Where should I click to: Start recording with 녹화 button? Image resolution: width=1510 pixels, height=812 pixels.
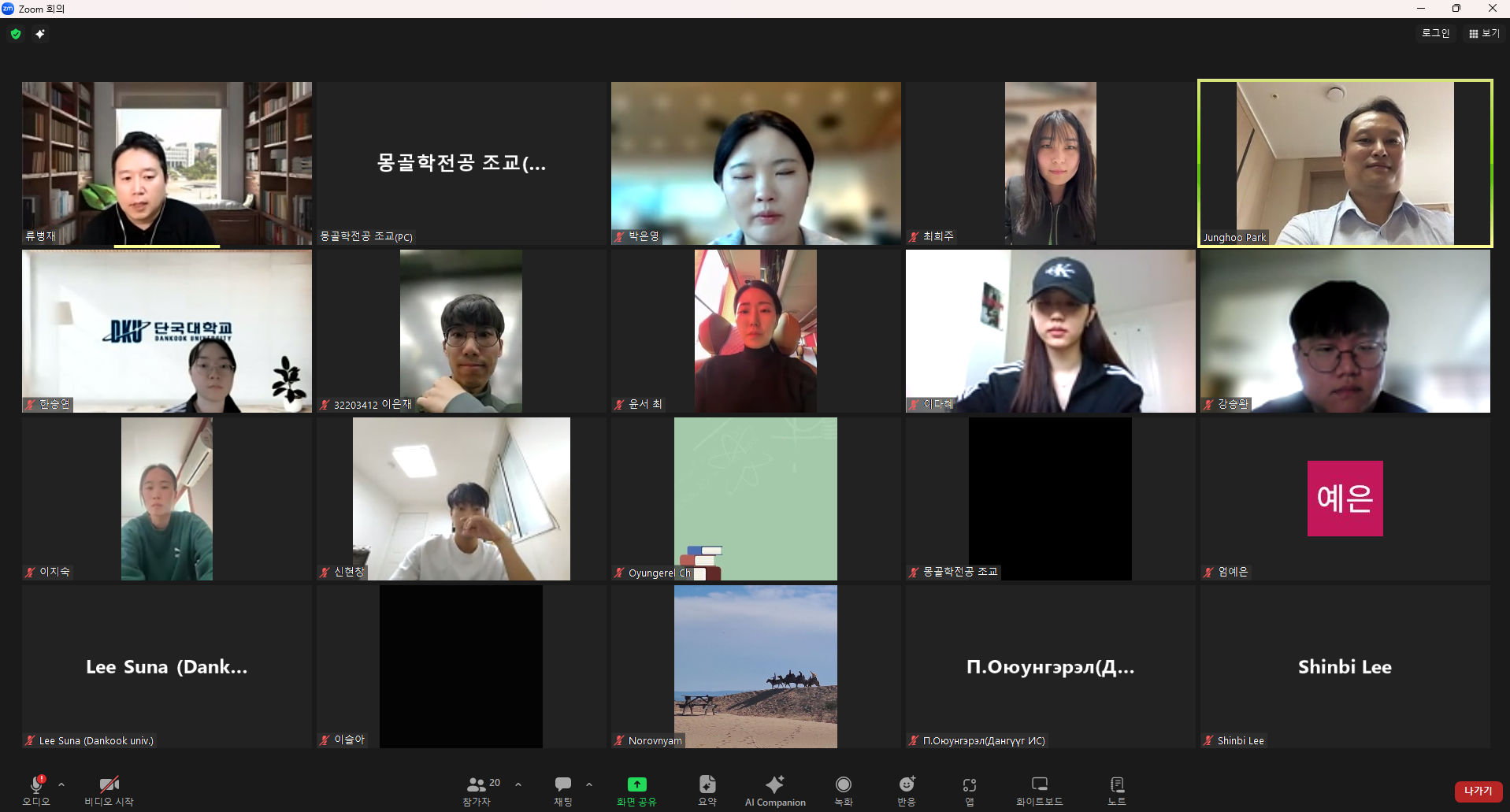point(843,790)
